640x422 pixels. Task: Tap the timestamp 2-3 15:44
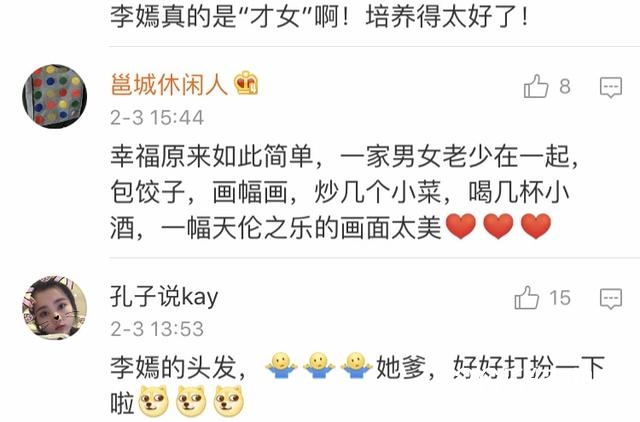tap(157, 118)
